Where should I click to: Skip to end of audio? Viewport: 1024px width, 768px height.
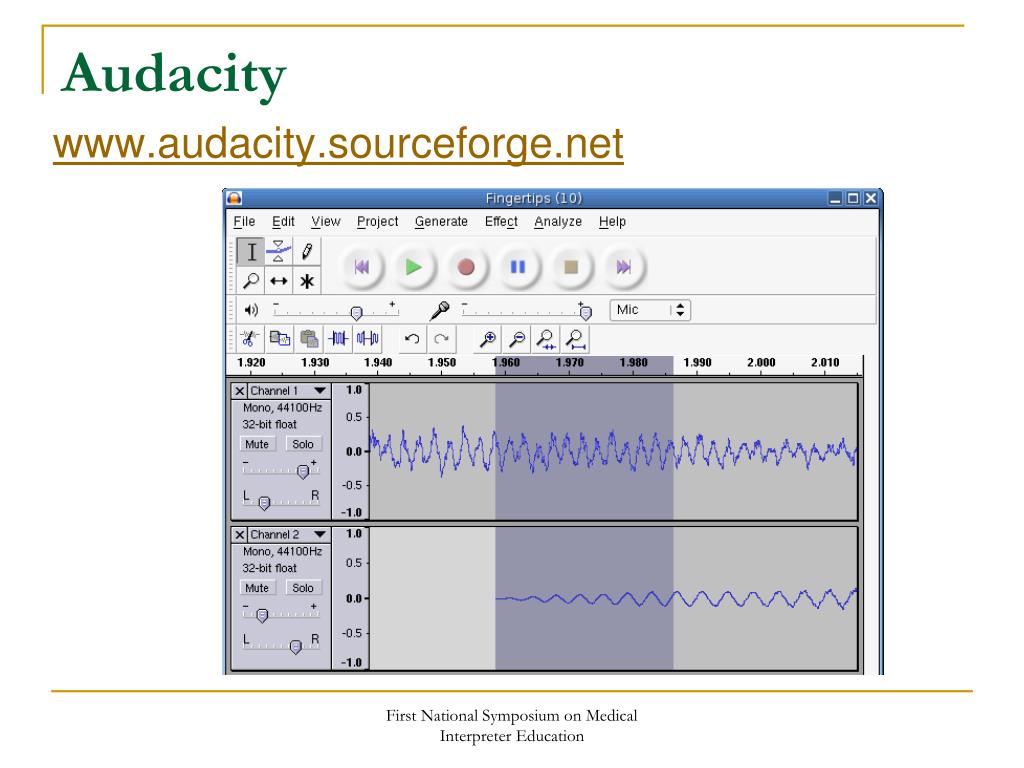coord(624,266)
